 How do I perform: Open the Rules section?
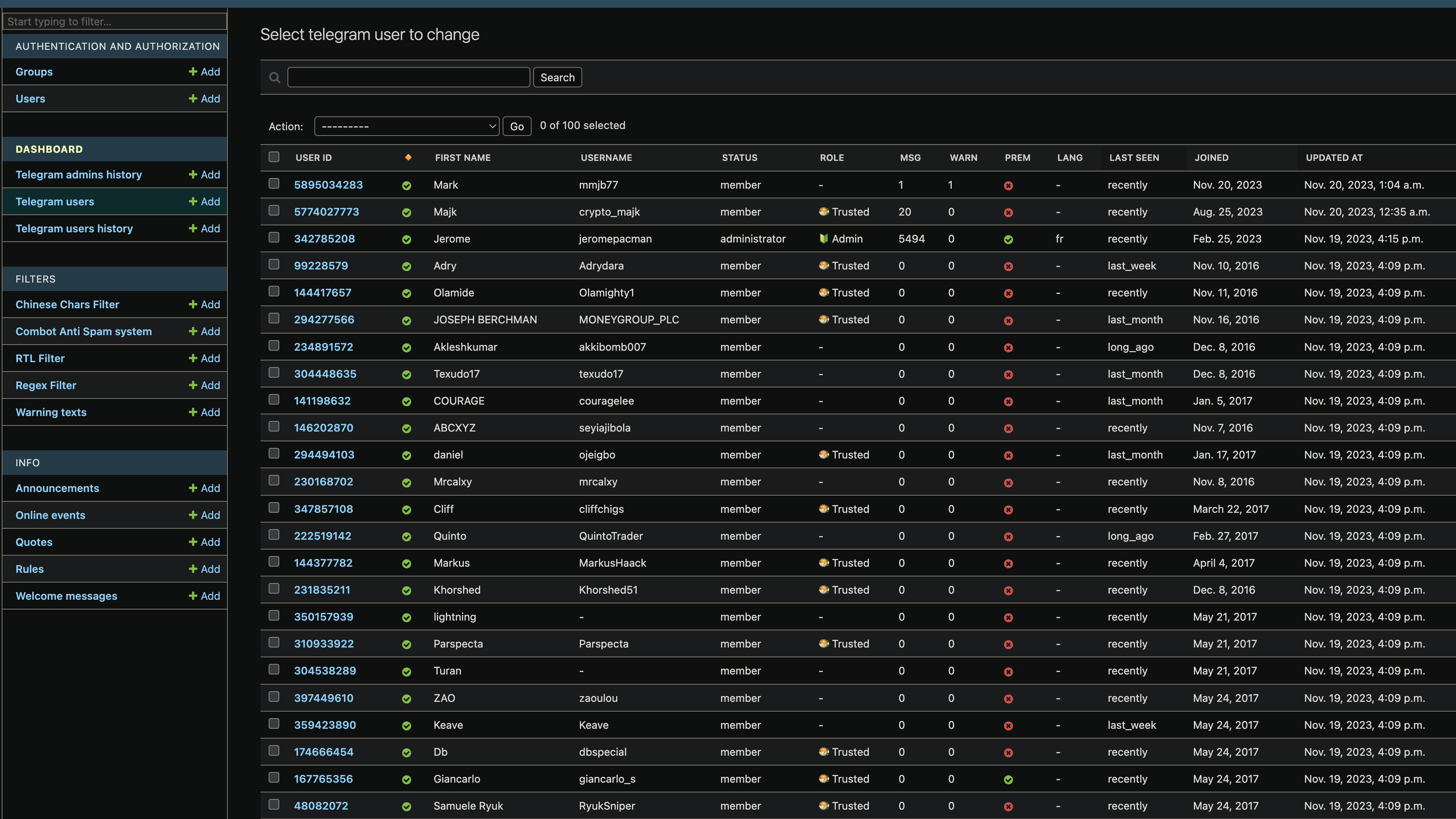[x=29, y=569]
